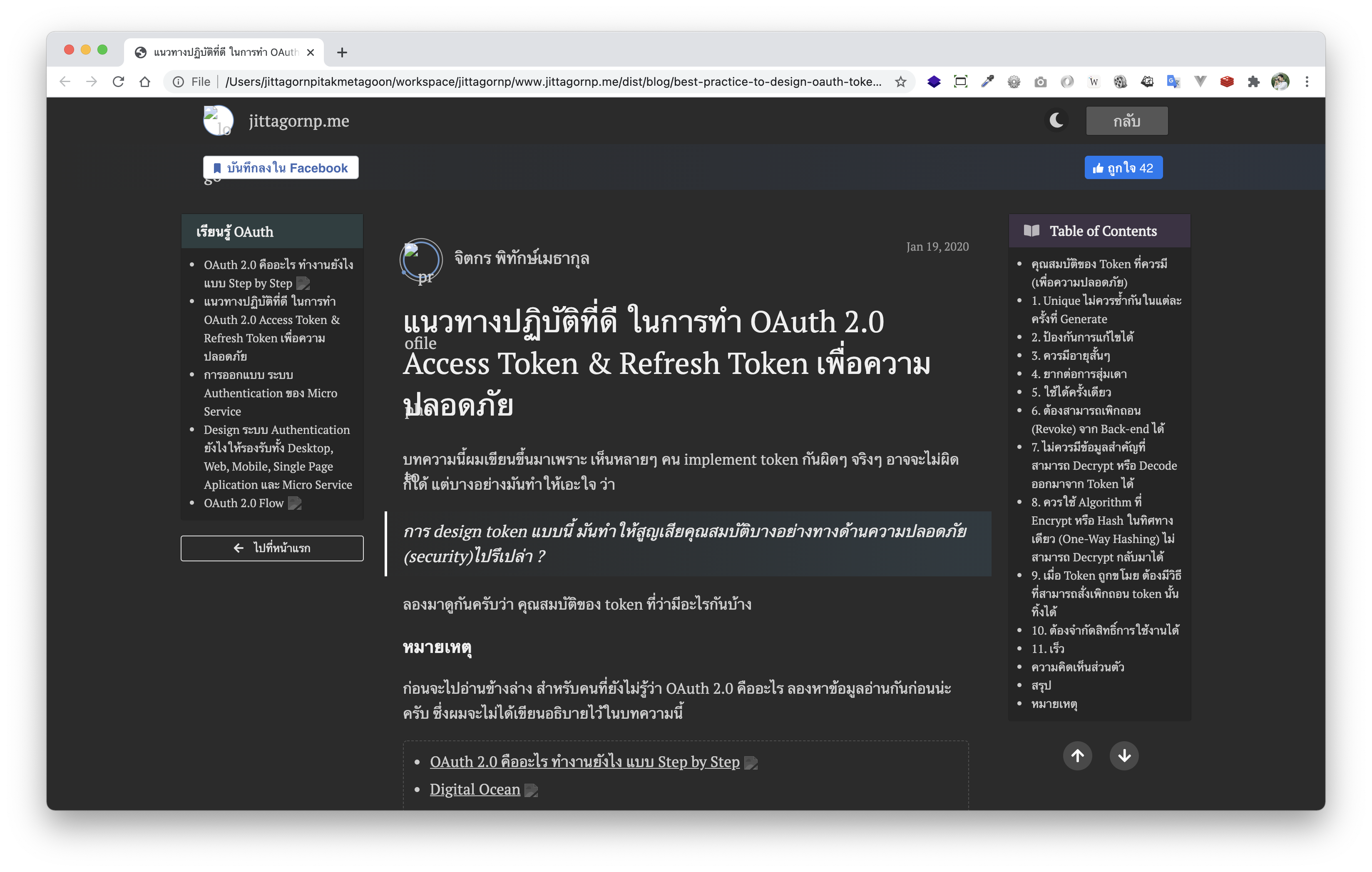The height and width of the screenshot is (872, 1372).
Task: Open the Extensions puzzle piece menu
Action: pyautogui.click(x=1253, y=82)
